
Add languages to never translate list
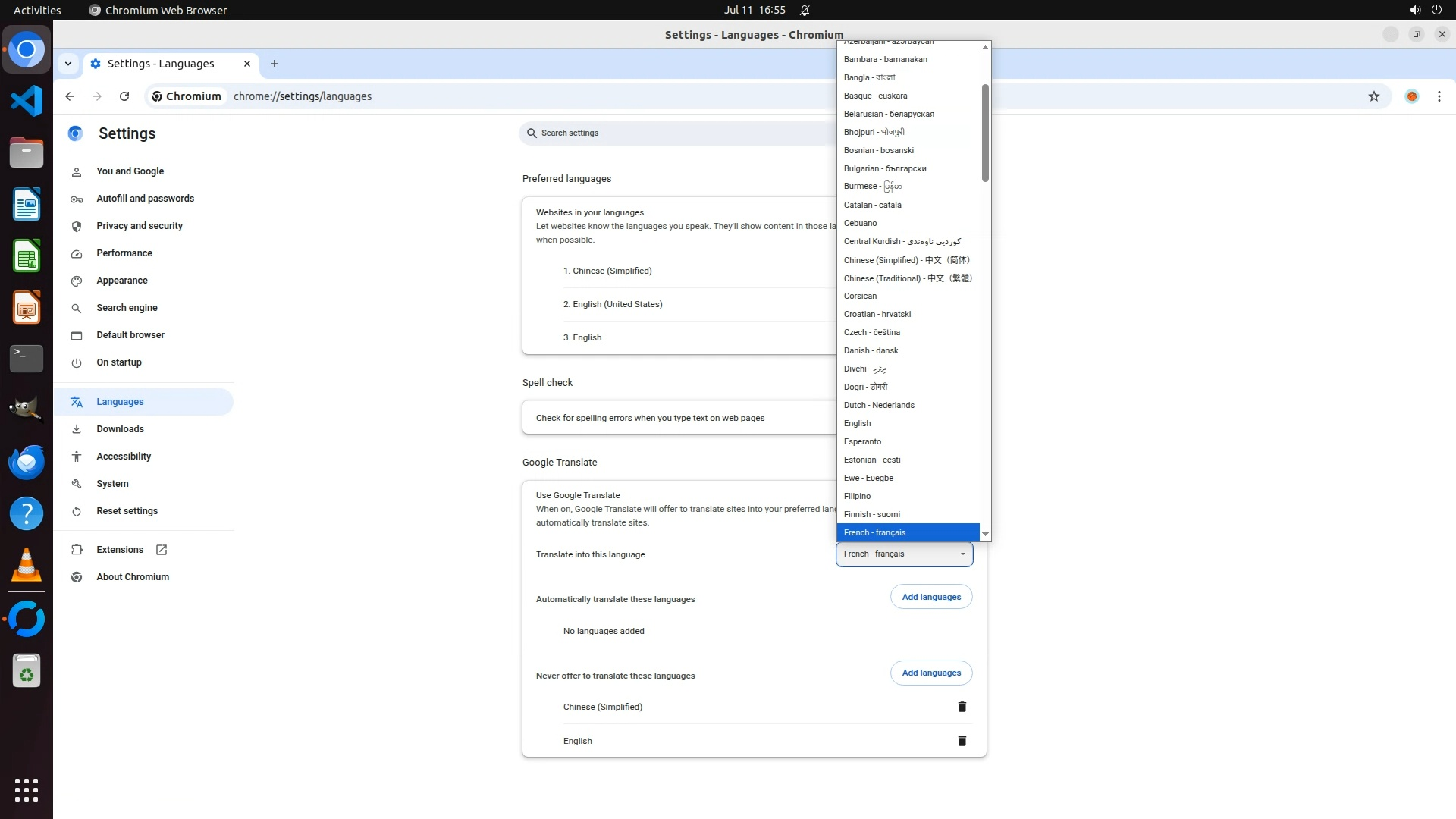pyautogui.click(x=930, y=673)
